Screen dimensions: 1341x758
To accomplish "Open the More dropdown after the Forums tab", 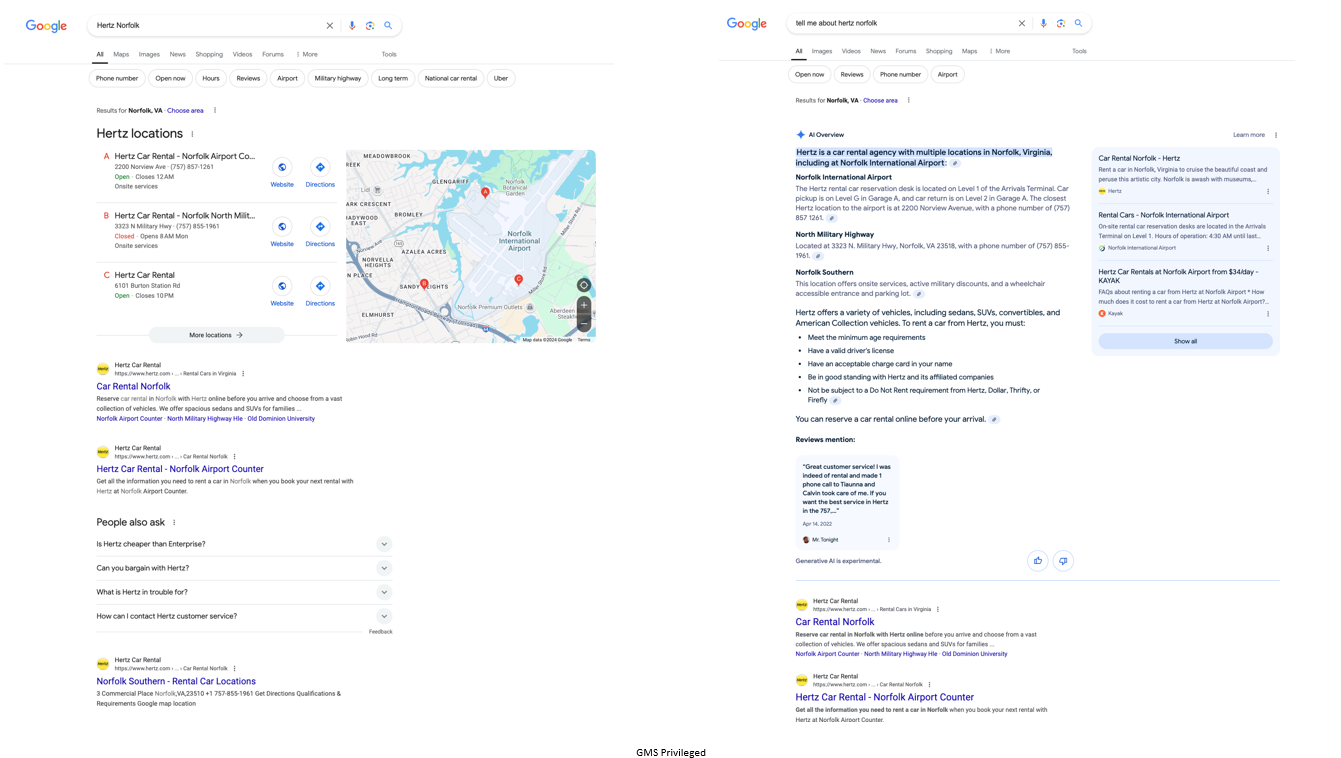I will pyautogui.click(x=306, y=55).
